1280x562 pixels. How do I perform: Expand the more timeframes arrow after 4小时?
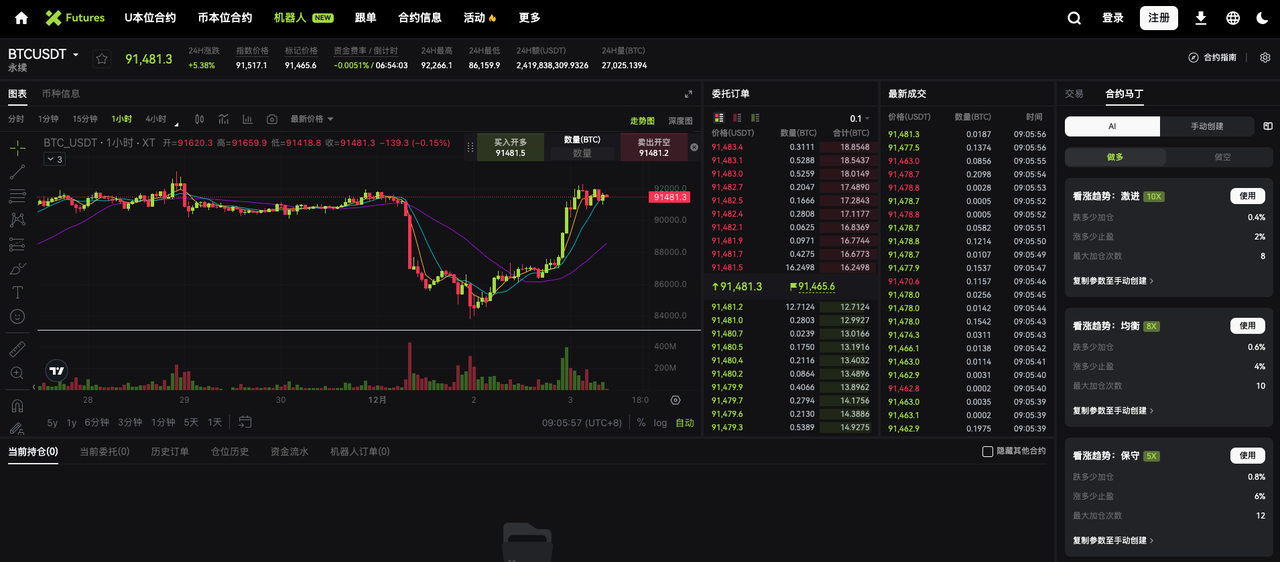click(x=177, y=123)
